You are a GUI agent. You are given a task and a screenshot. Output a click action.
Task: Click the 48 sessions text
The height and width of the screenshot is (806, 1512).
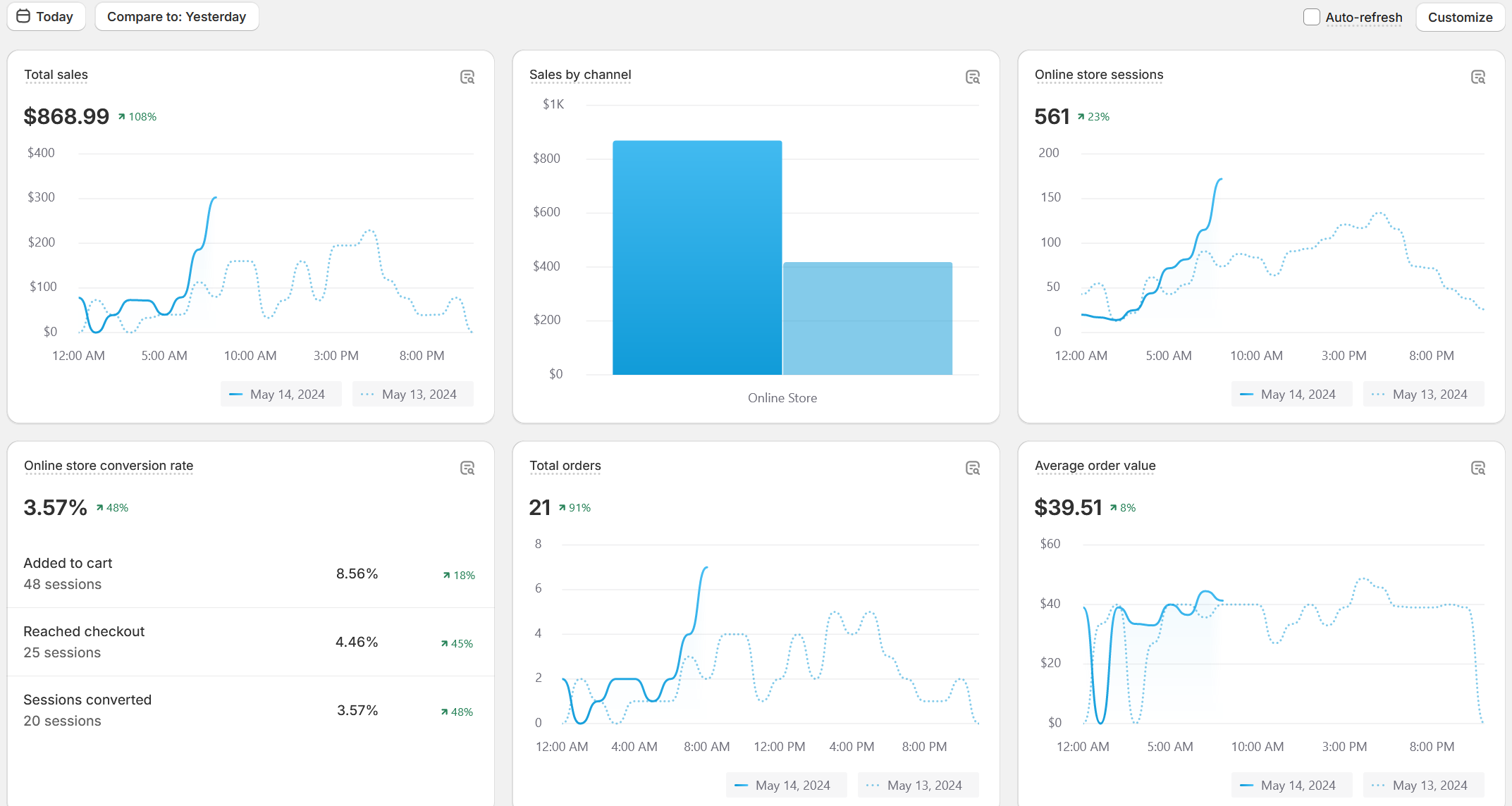63,585
